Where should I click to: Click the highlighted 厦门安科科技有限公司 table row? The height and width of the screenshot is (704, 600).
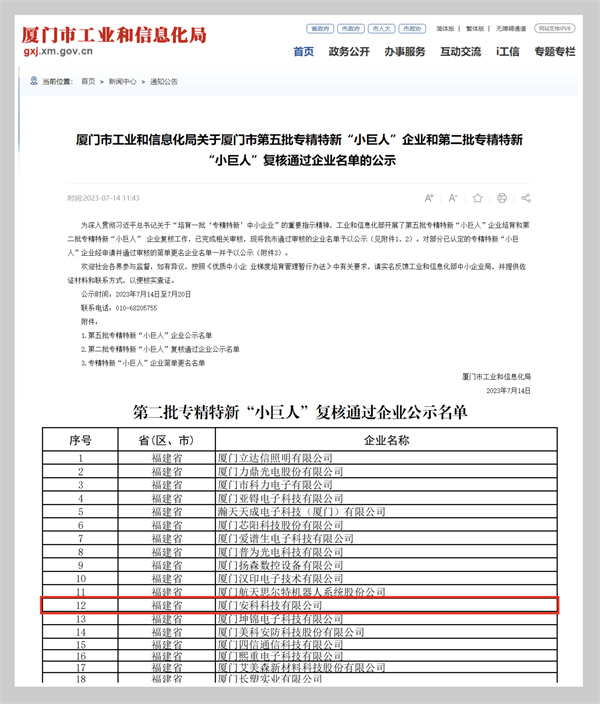tap(300, 605)
